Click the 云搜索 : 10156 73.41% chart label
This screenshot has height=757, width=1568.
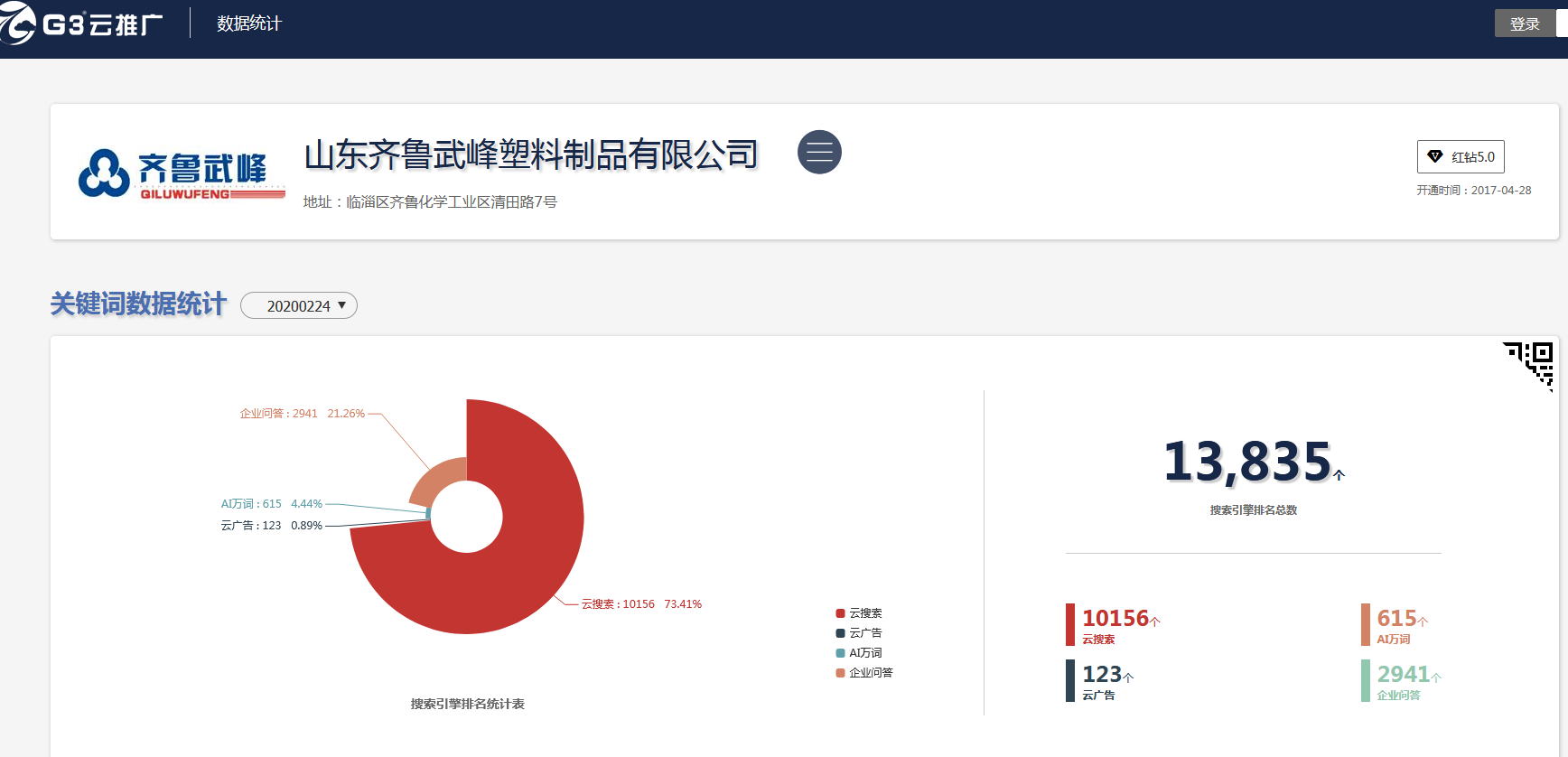(x=641, y=603)
